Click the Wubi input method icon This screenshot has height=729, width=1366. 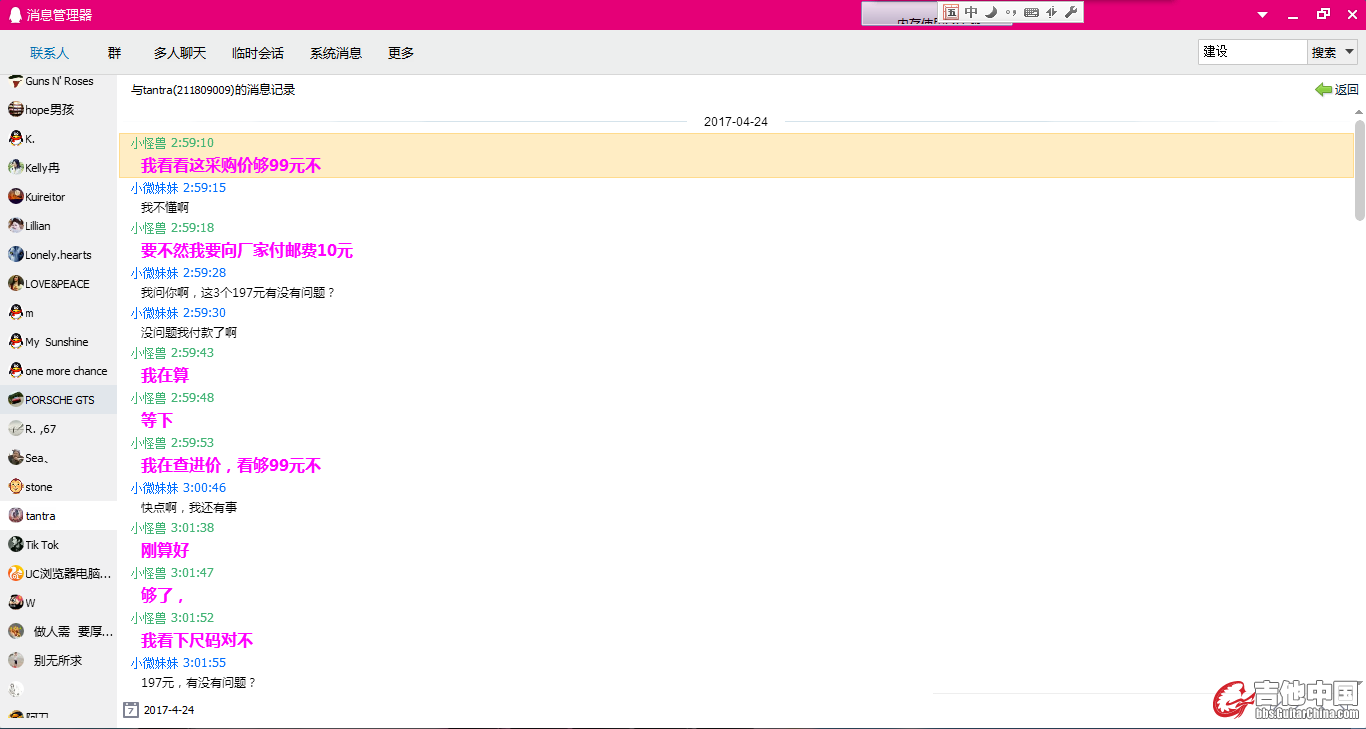click(x=951, y=12)
